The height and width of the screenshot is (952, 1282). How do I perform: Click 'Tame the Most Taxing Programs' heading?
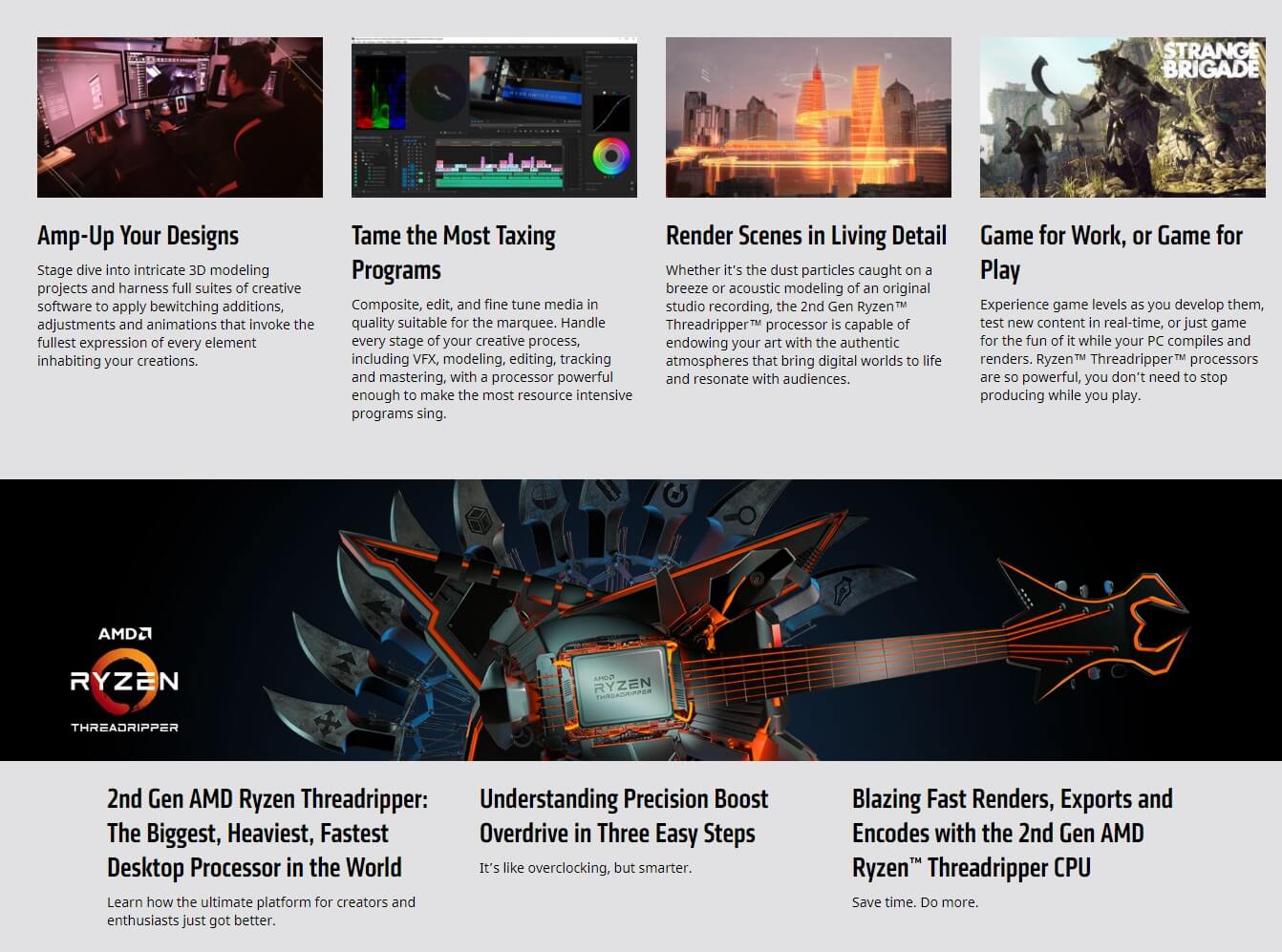pos(454,253)
